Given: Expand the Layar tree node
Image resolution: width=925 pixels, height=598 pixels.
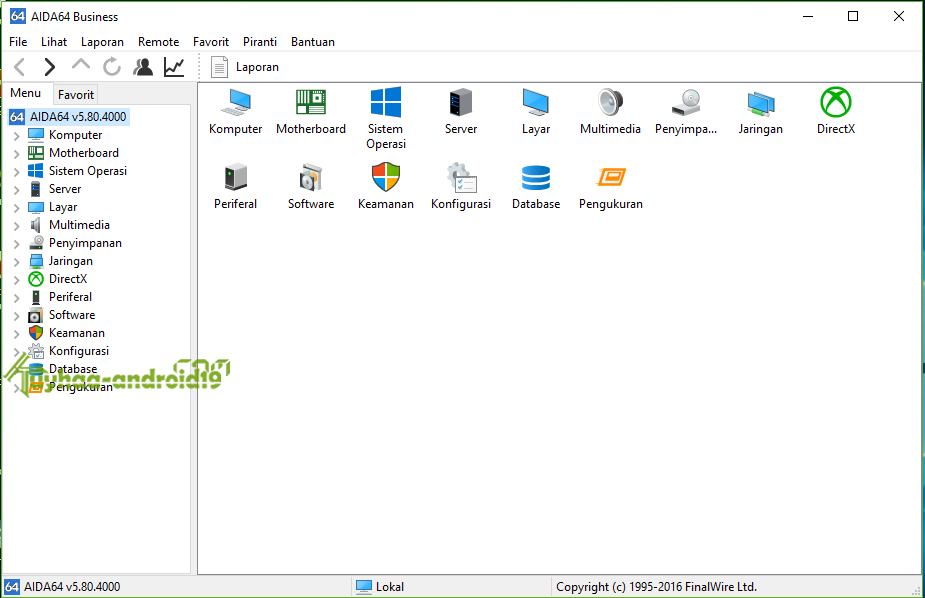Looking at the screenshot, I should (x=17, y=208).
